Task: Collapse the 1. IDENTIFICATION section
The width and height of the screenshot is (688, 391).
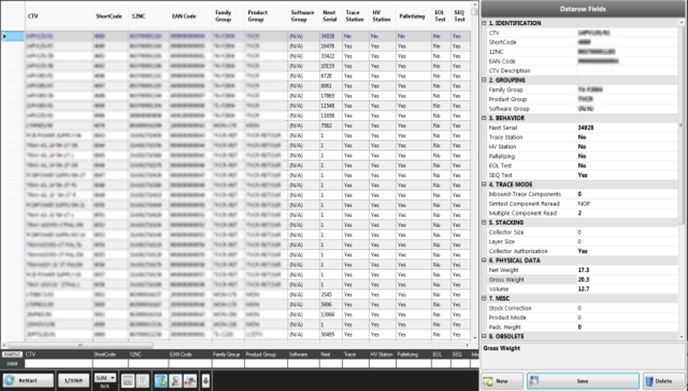Action: click(484, 23)
